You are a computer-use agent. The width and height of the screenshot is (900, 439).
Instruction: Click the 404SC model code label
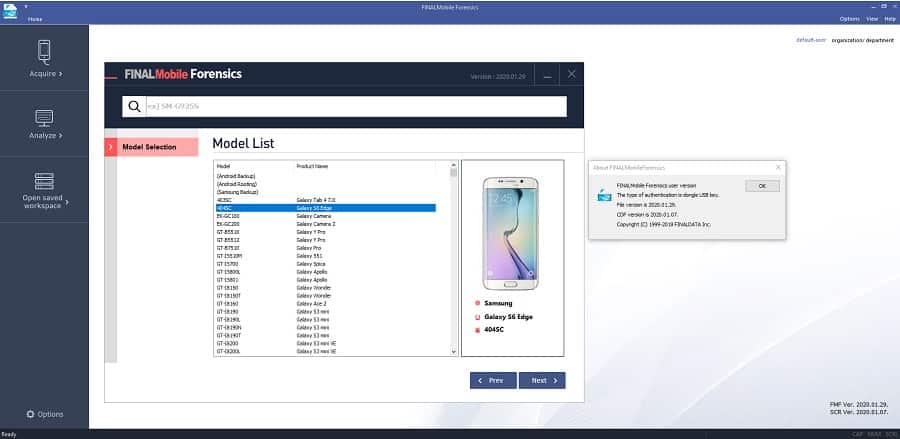(x=494, y=330)
